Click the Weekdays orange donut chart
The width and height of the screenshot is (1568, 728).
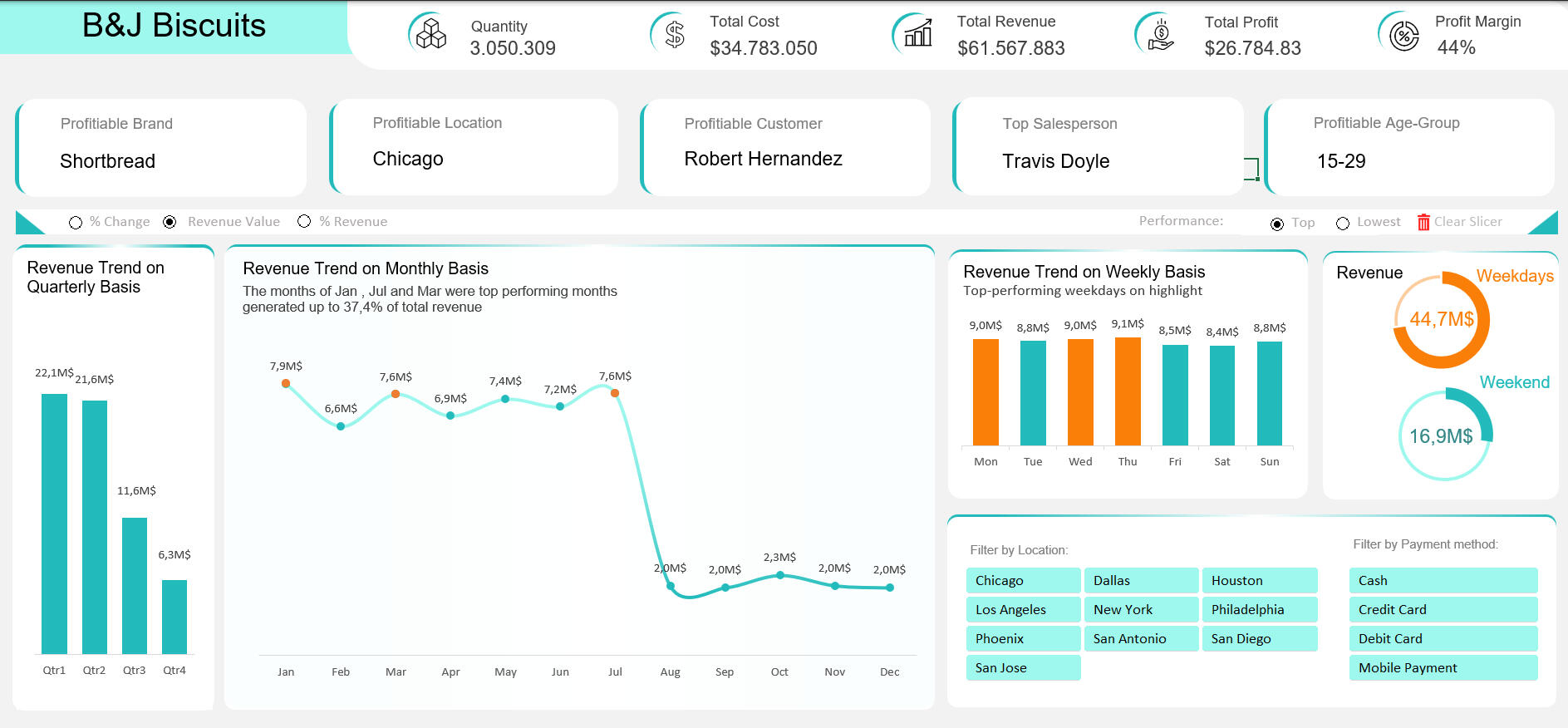coord(1441,320)
